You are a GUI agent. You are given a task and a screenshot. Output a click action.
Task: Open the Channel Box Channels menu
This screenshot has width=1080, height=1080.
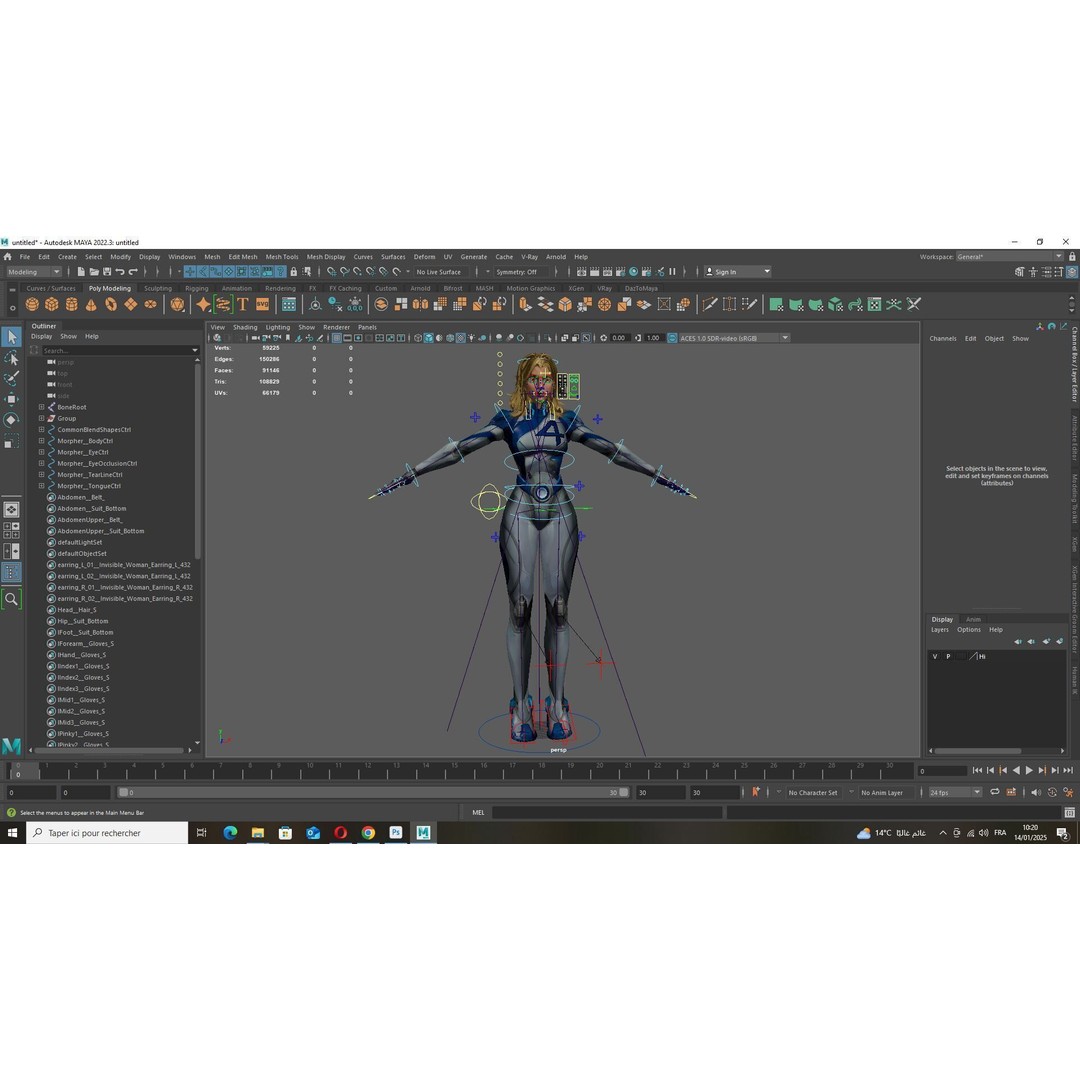943,339
